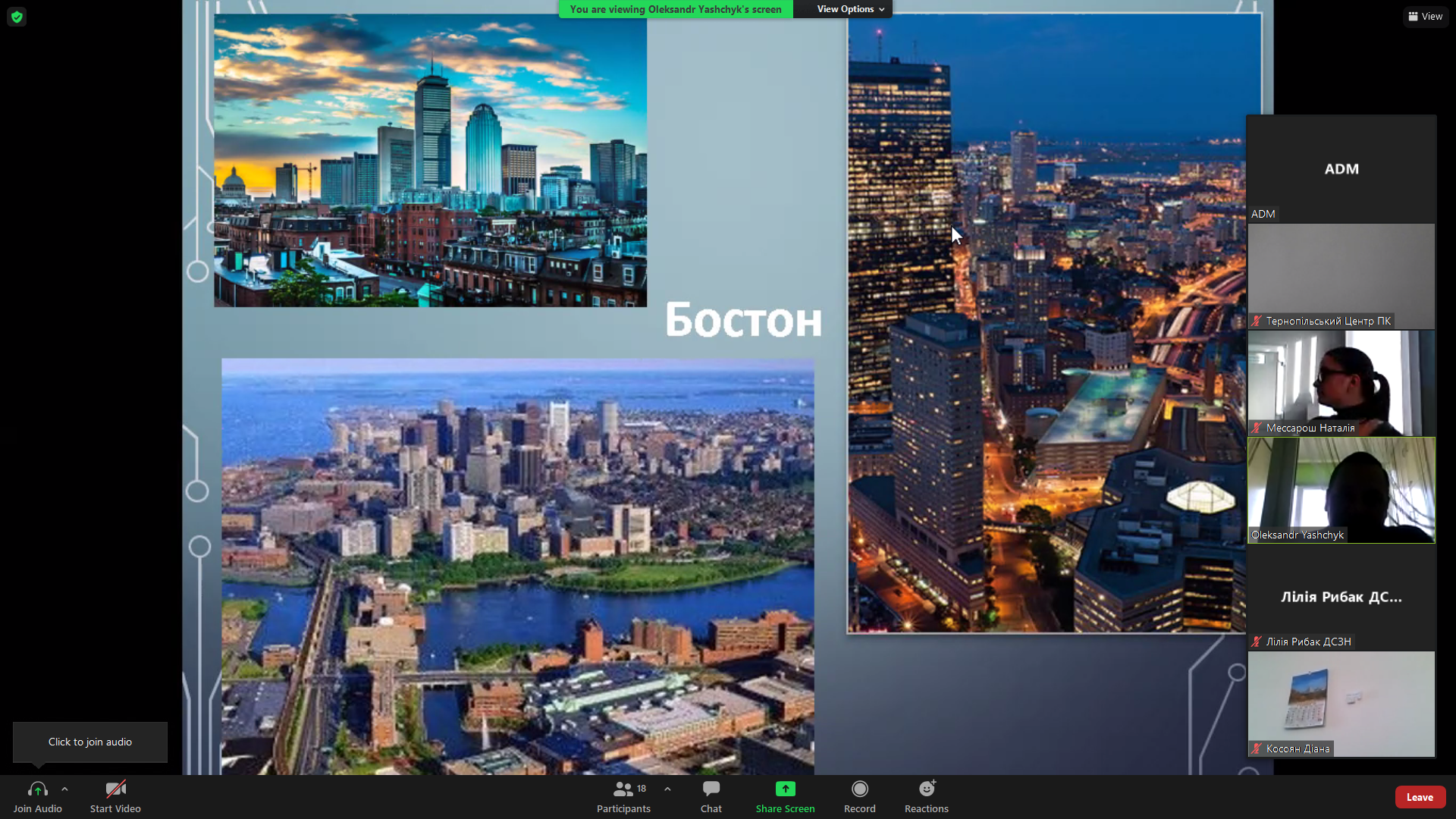The height and width of the screenshot is (819, 1456).
Task: Click the screen viewing notification banner
Action: point(676,9)
